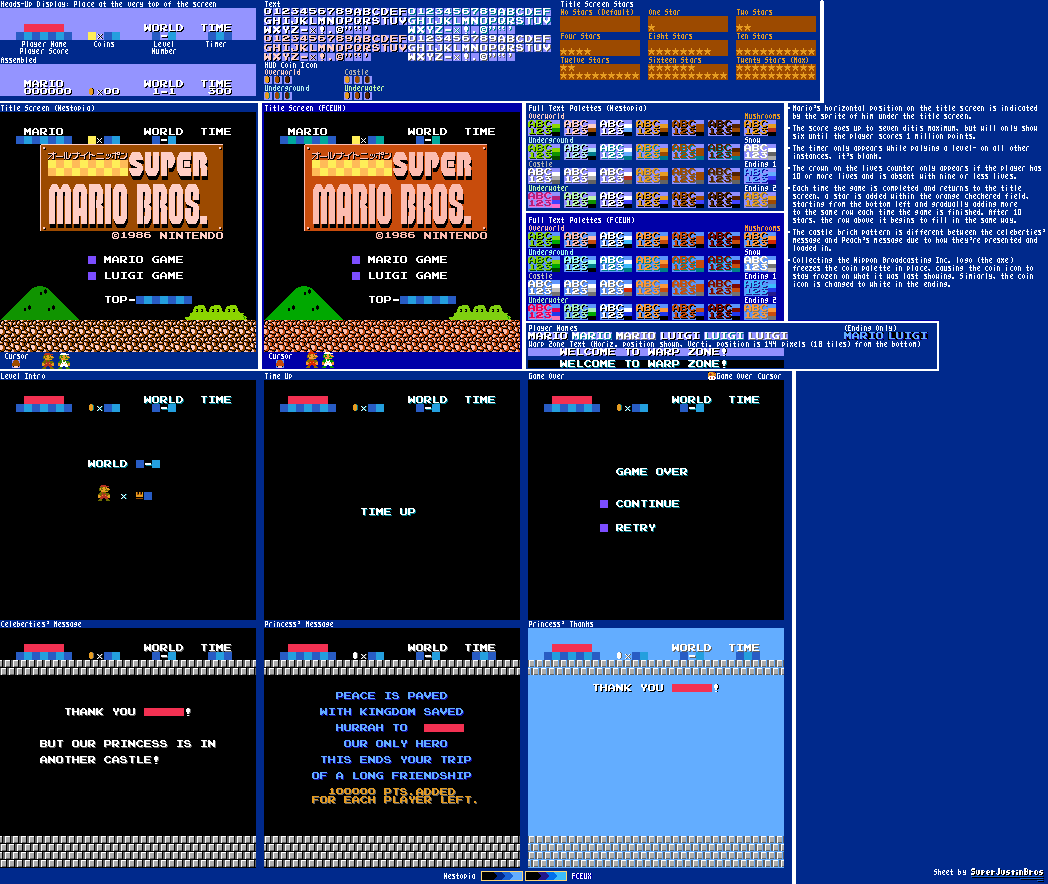Click LUIGI GAME text in FCEUX title screen
This screenshot has width=1048, height=884.
point(408,275)
